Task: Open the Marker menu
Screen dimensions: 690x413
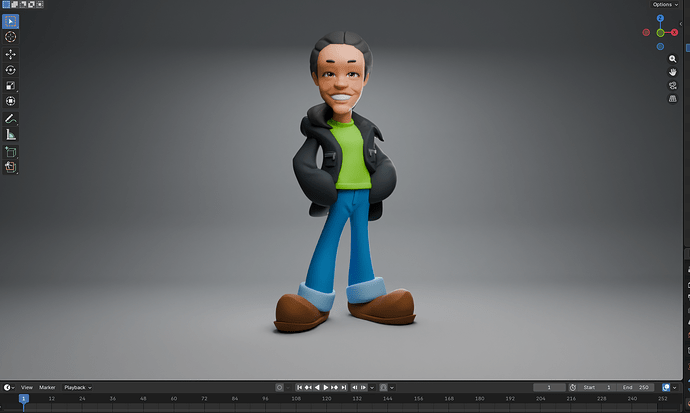Action: (x=47, y=387)
